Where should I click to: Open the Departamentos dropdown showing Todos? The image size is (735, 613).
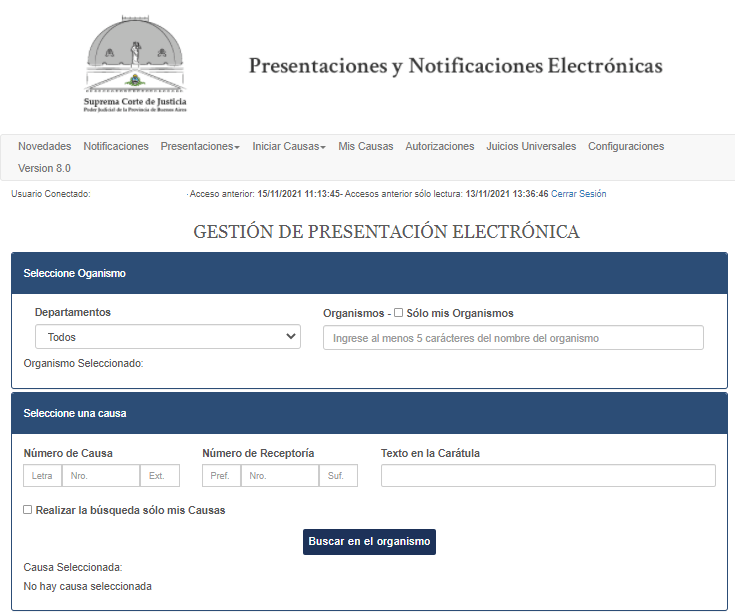(168, 337)
